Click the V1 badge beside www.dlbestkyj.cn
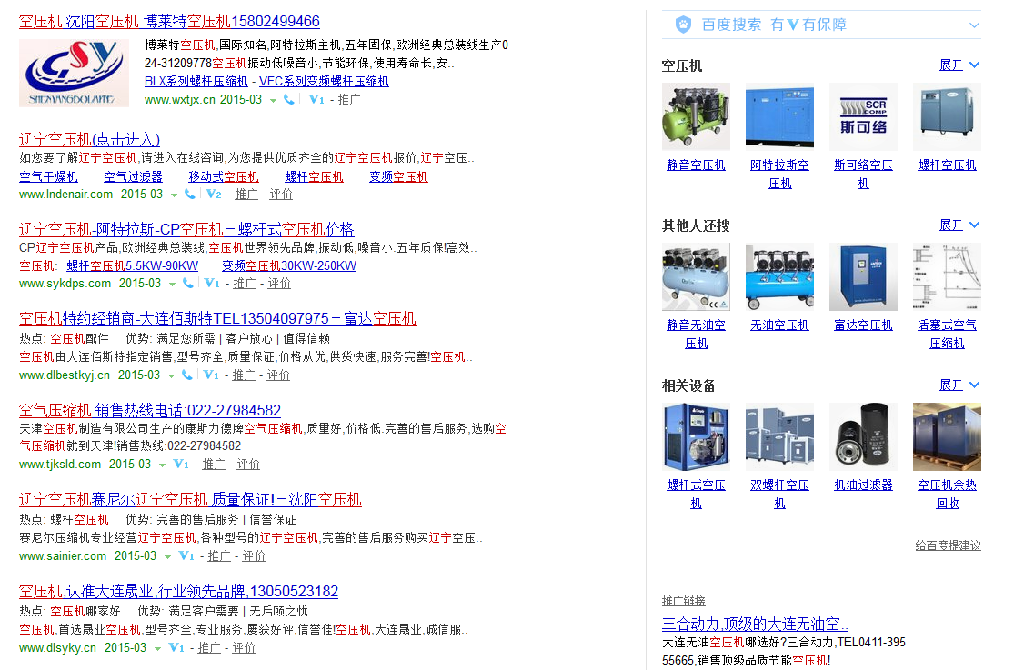Viewport: 1024px width, 670px height. pos(211,375)
